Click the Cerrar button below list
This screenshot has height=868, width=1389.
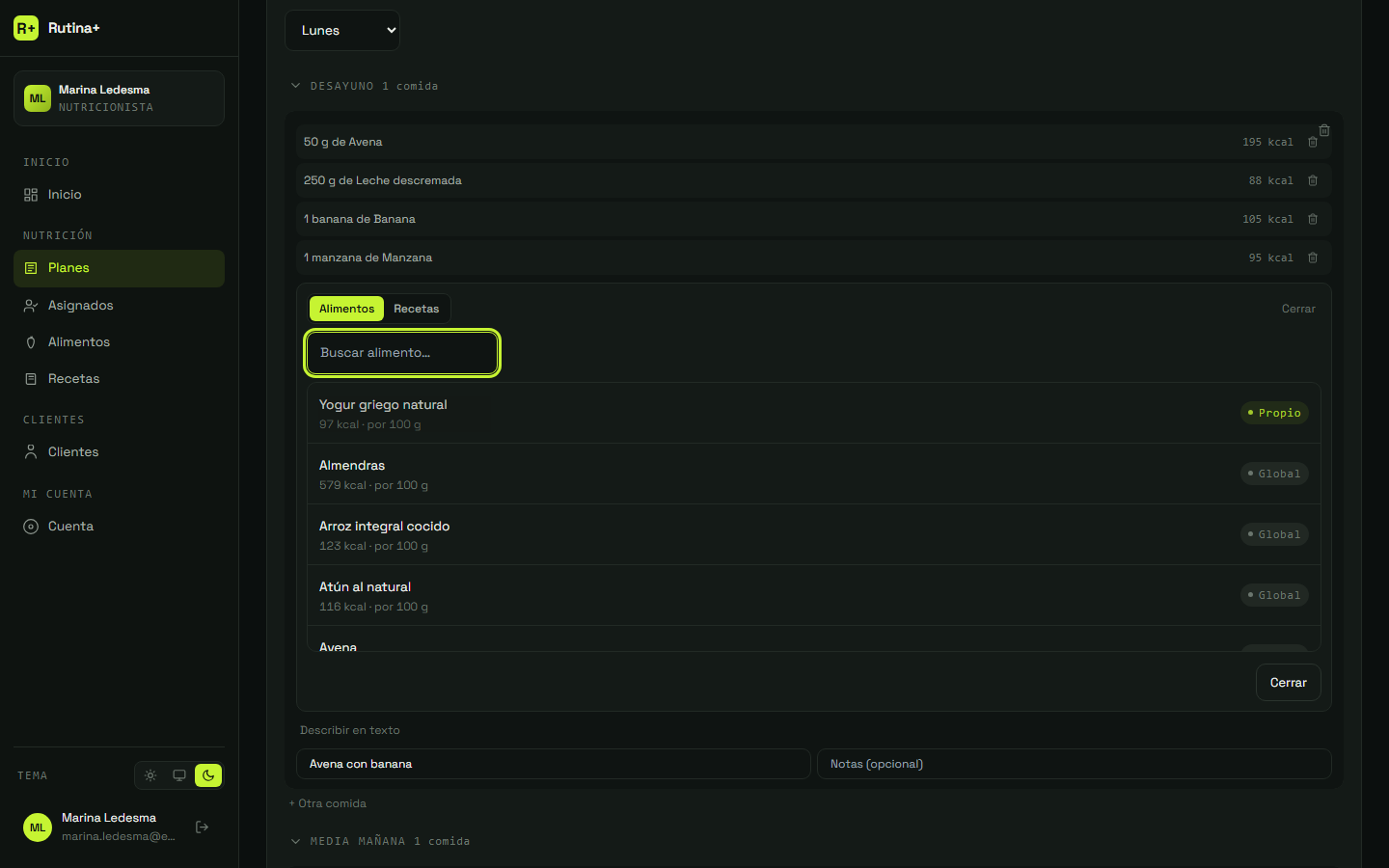click(1289, 683)
